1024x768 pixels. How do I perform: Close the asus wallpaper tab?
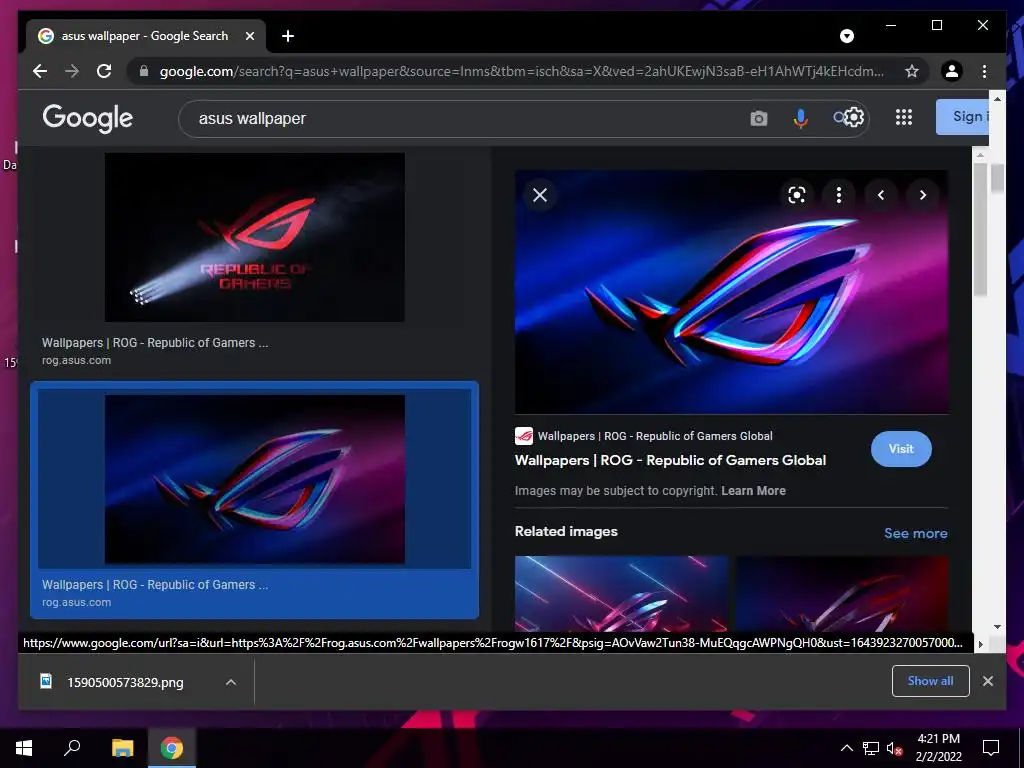click(x=249, y=36)
